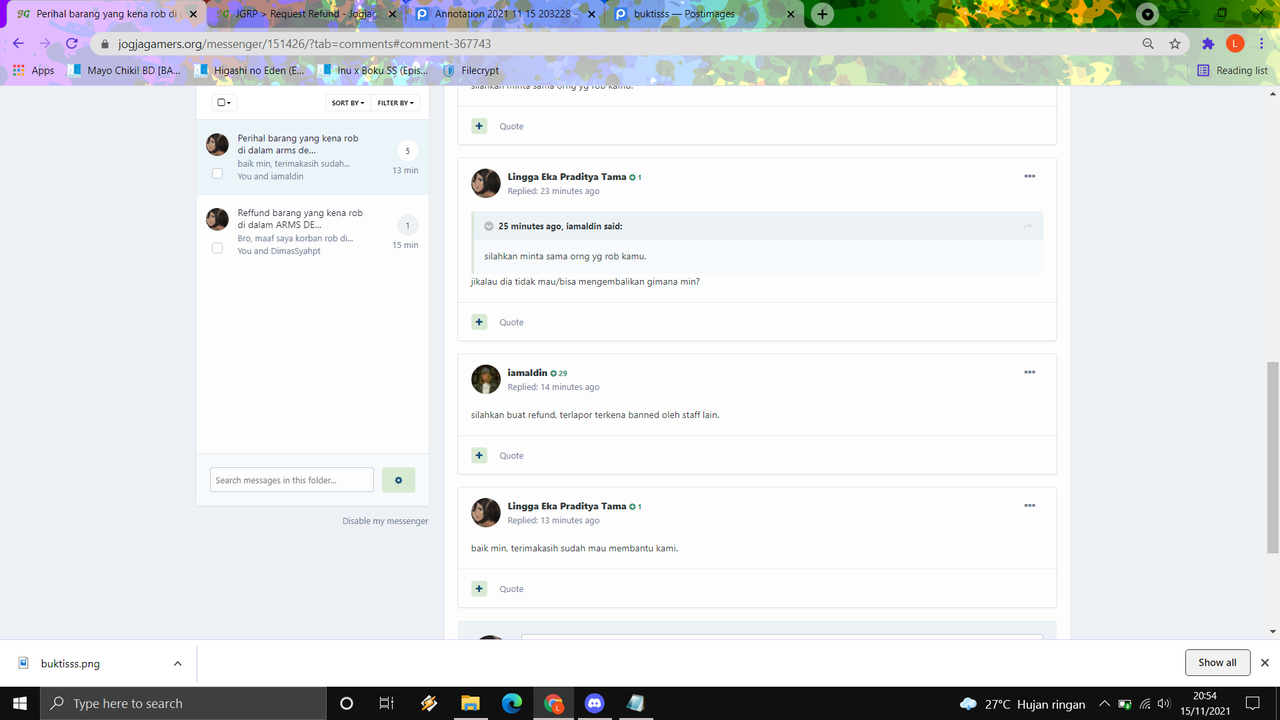The width and height of the screenshot is (1280, 720).
Task: Open the Windows notification center icon
Action: [x=1253, y=704]
